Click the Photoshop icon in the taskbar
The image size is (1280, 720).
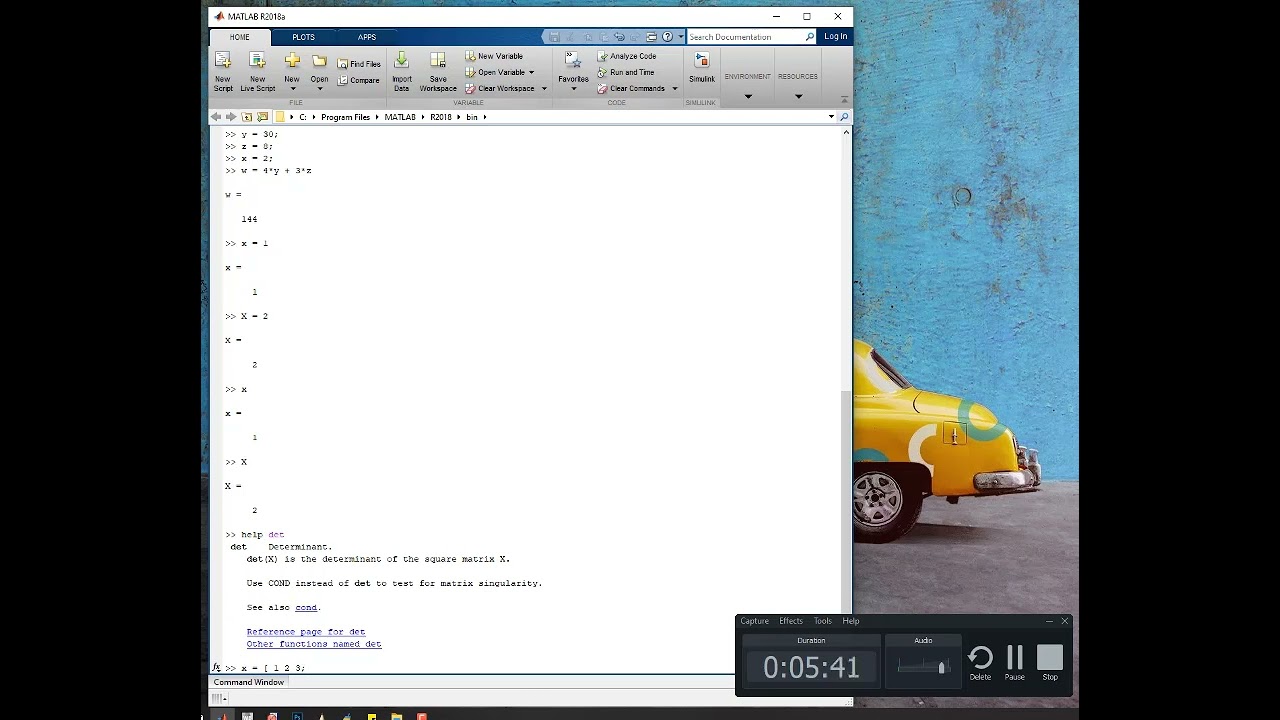click(297, 716)
